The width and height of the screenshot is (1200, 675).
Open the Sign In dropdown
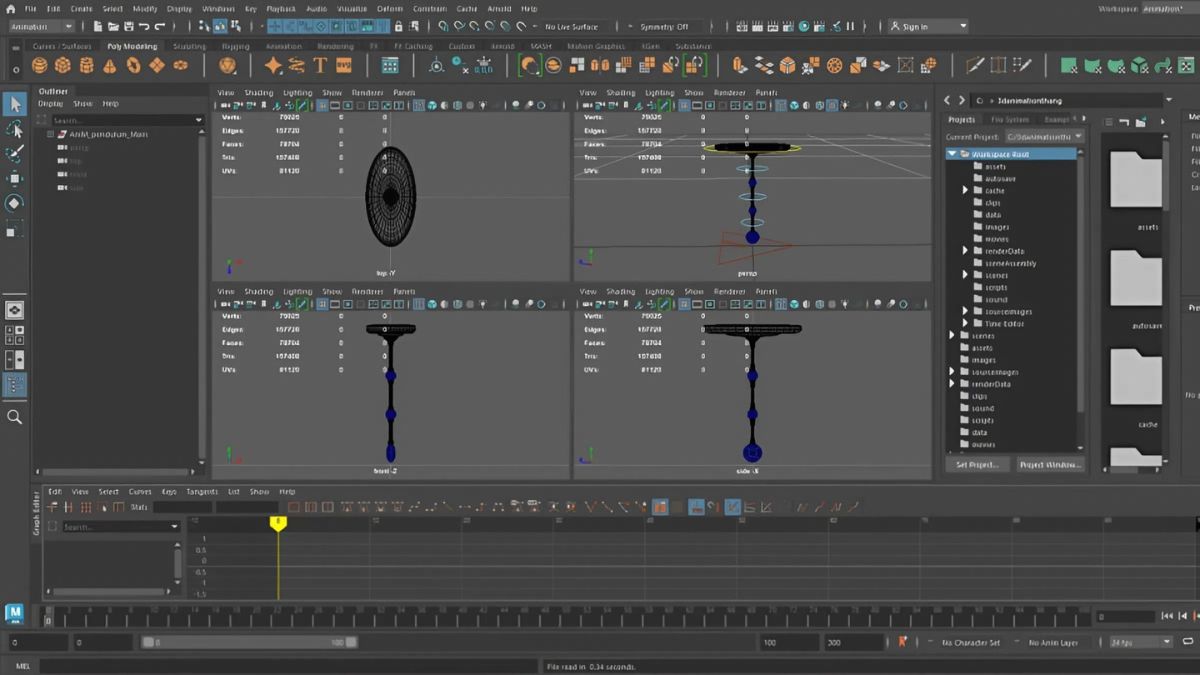pyautogui.click(x=928, y=26)
